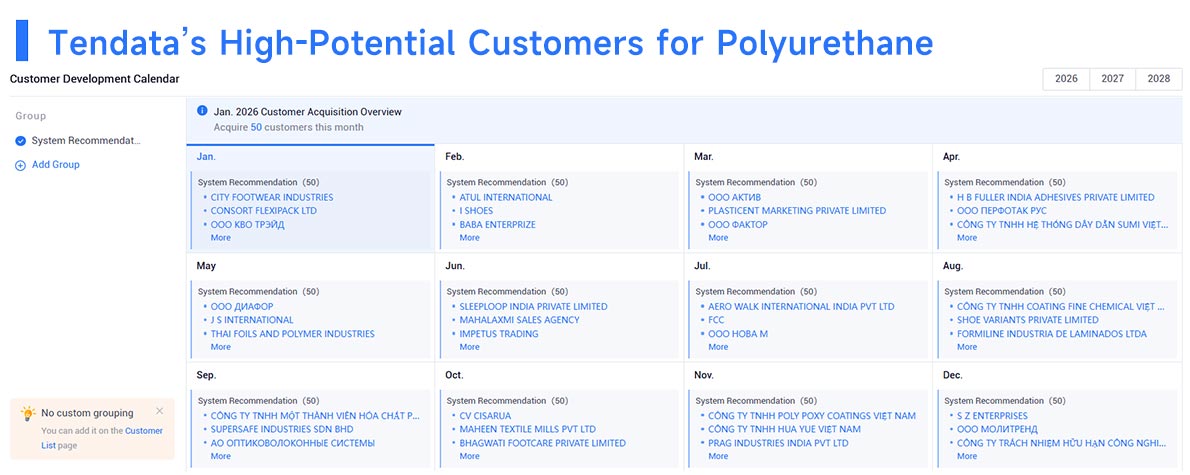Select the Oct. month header
The height and width of the screenshot is (475, 1190).
[454, 376]
